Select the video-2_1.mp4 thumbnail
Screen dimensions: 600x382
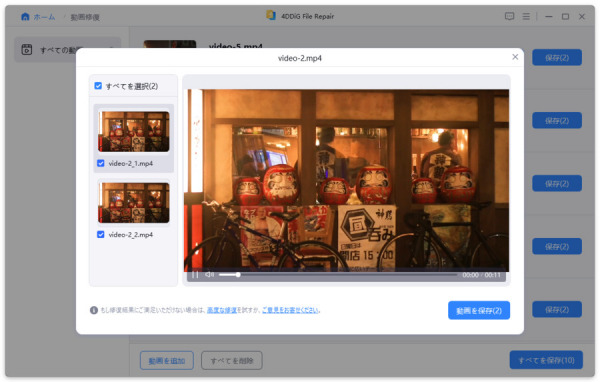[x=134, y=131]
